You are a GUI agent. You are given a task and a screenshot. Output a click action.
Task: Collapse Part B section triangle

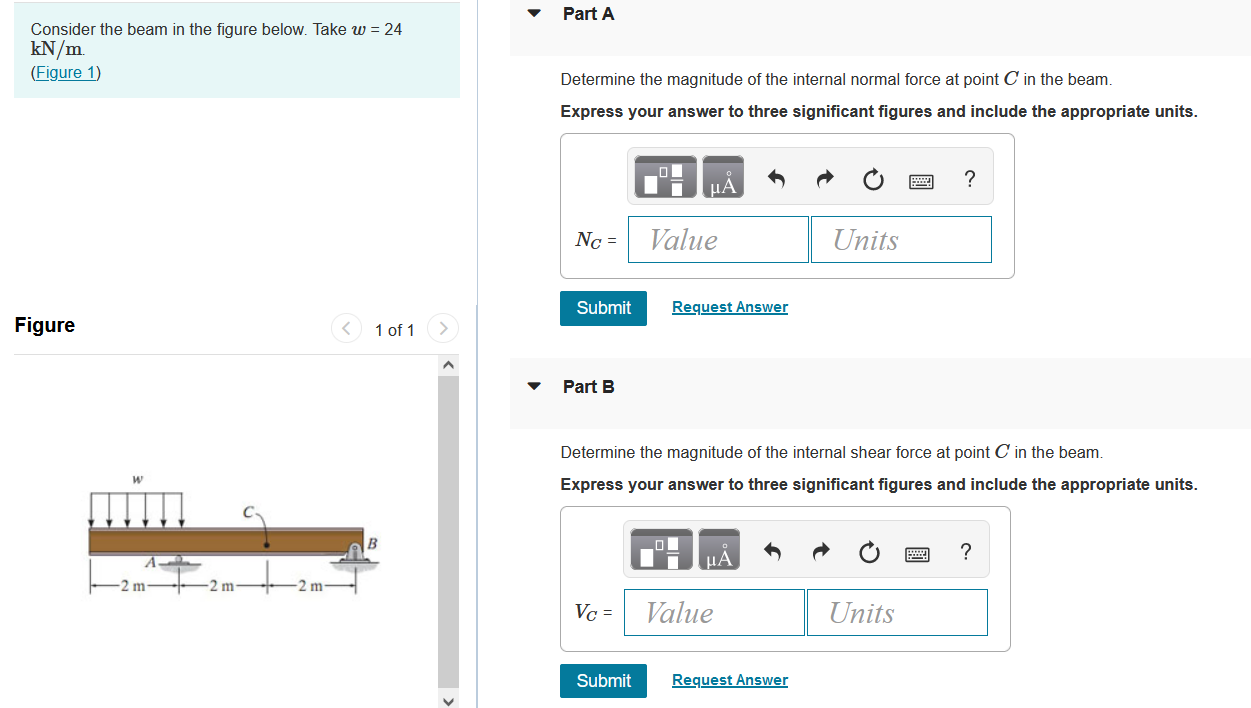pyautogui.click(x=534, y=387)
